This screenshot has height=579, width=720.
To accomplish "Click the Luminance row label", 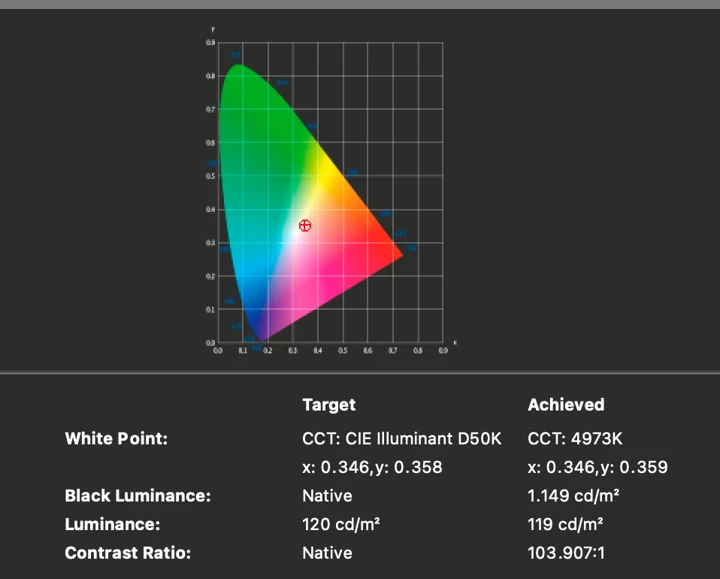I will pyautogui.click(x=112, y=524).
